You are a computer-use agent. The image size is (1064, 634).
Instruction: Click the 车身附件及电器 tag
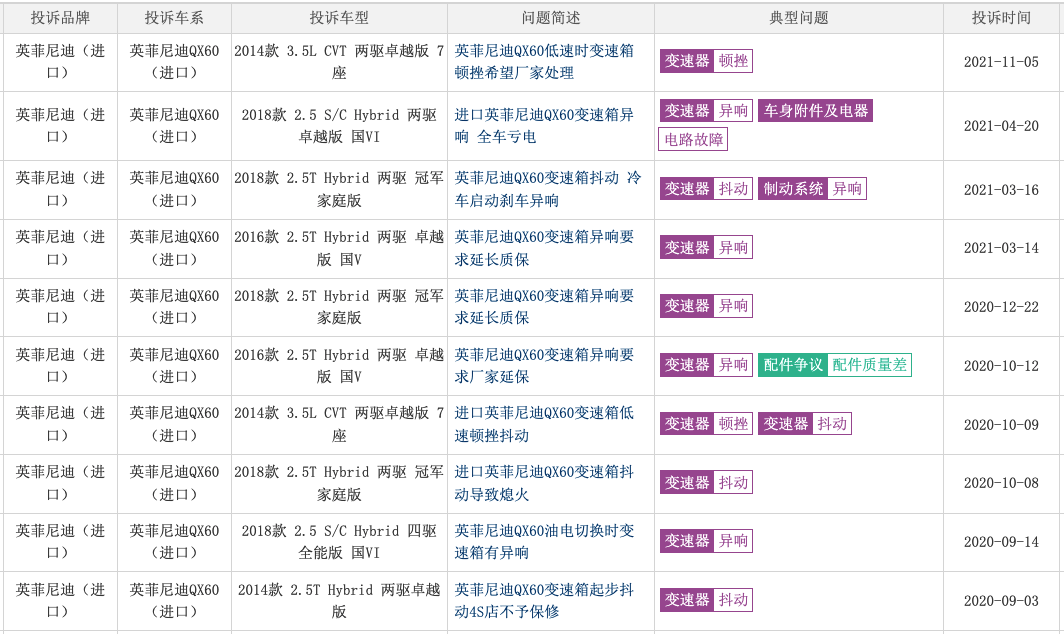tap(815, 111)
